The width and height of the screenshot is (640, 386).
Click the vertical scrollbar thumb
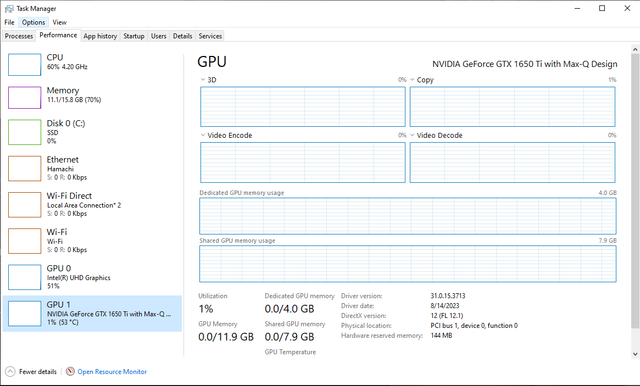click(635, 191)
